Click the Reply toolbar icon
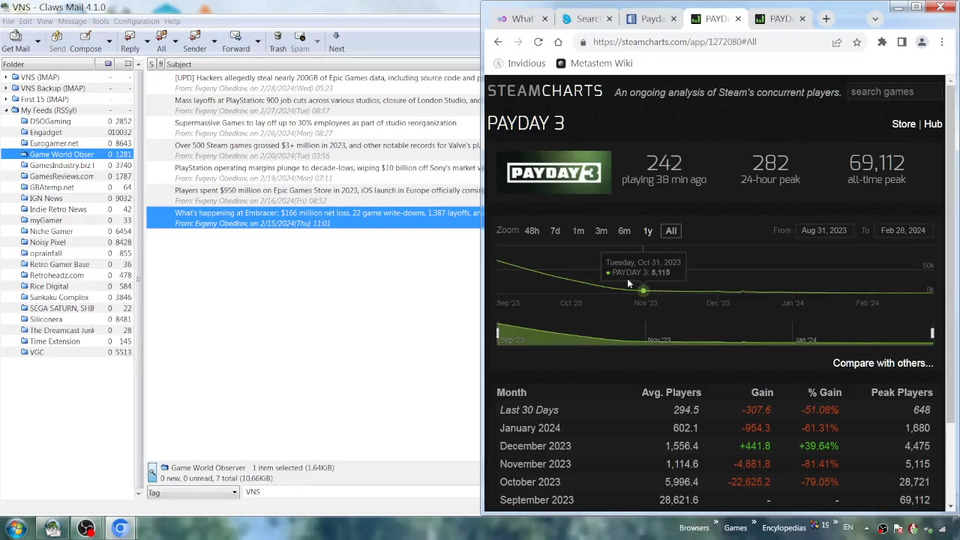The width and height of the screenshot is (960, 540). pyautogui.click(x=130, y=41)
